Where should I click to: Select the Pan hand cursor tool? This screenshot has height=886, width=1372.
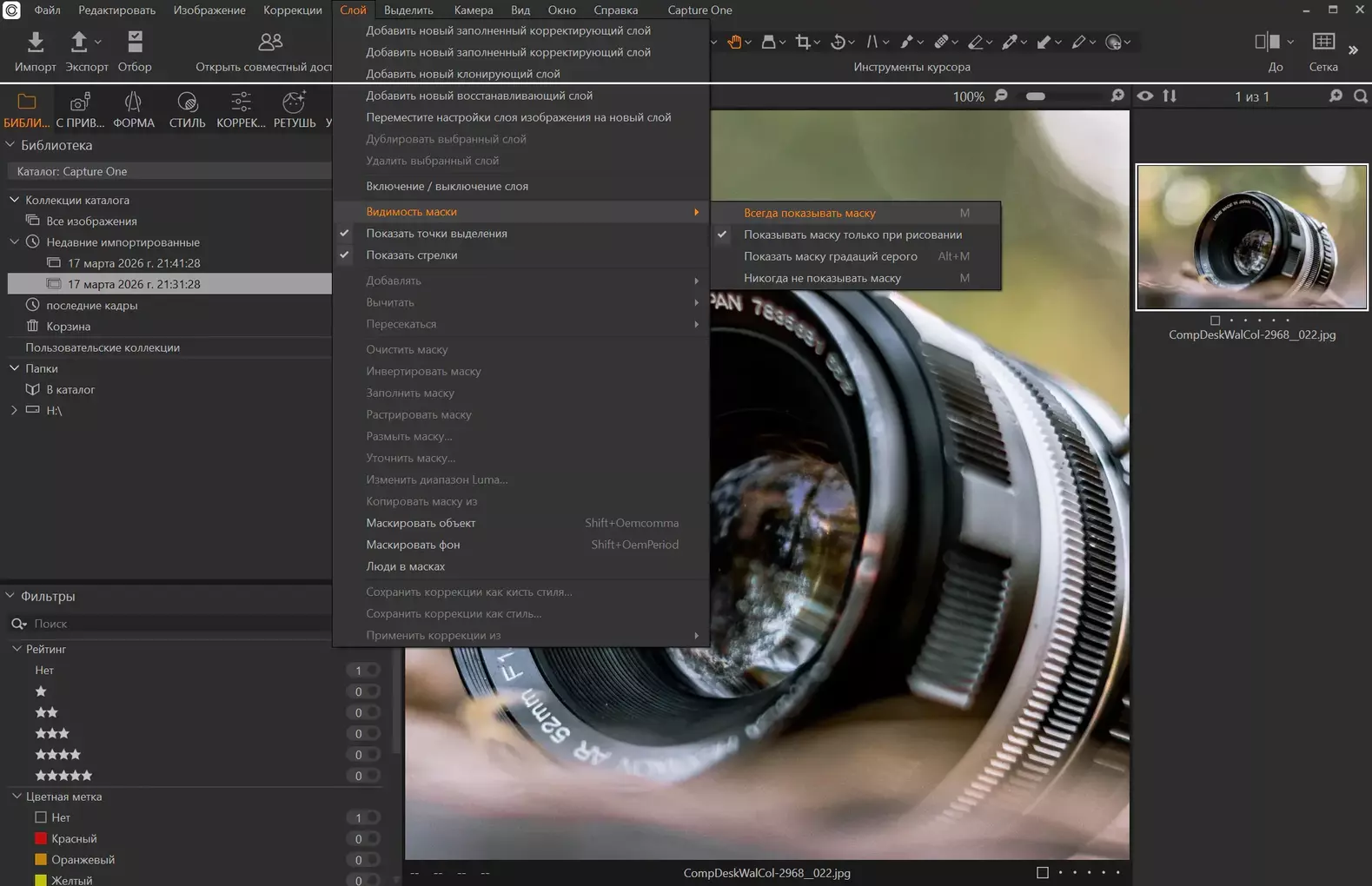tap(734, 42)
